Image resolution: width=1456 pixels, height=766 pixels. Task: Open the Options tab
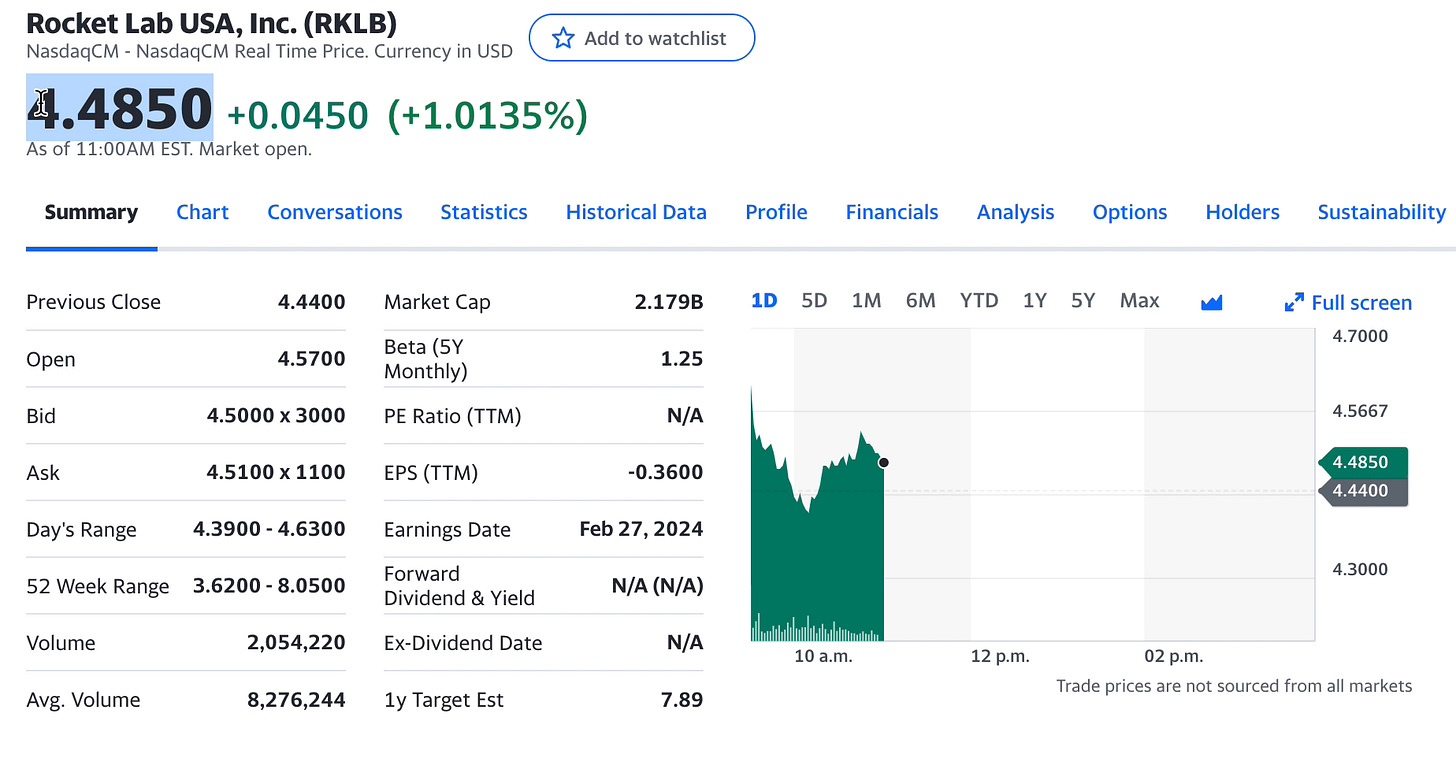pyautogui.click(x=1130, y=212)
